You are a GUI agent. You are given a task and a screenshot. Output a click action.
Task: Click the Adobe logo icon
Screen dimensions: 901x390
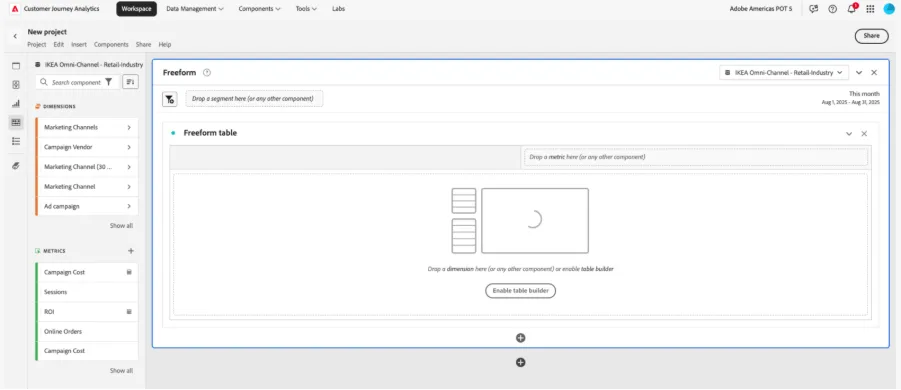15,9
